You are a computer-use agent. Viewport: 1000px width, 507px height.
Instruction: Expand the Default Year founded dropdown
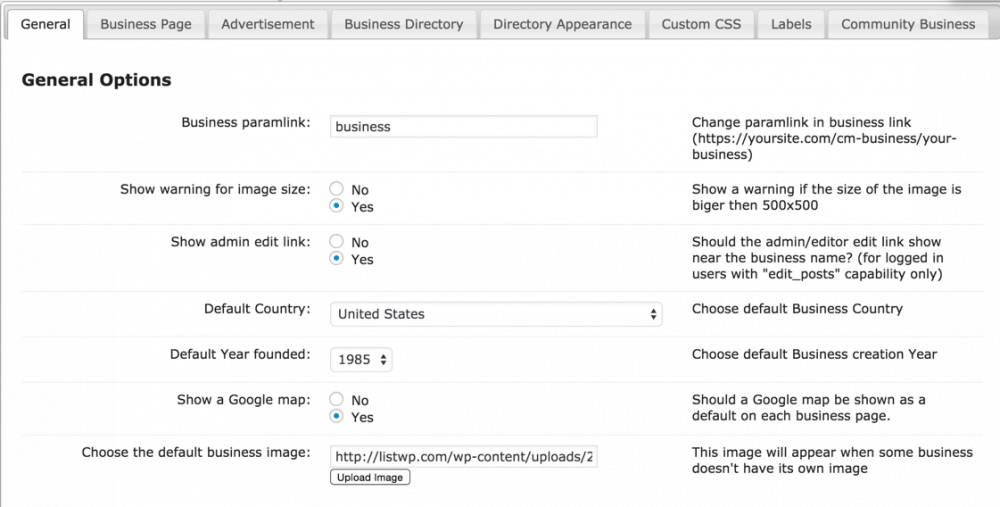coord(361,359)
